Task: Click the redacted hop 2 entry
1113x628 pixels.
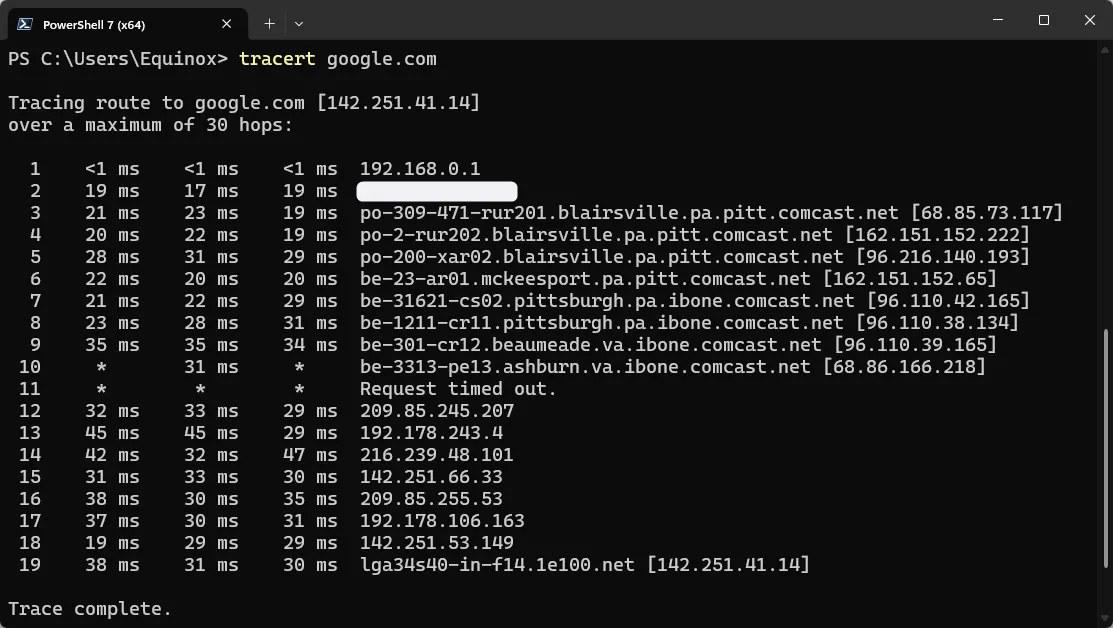Action: click(x=436, y=191)
